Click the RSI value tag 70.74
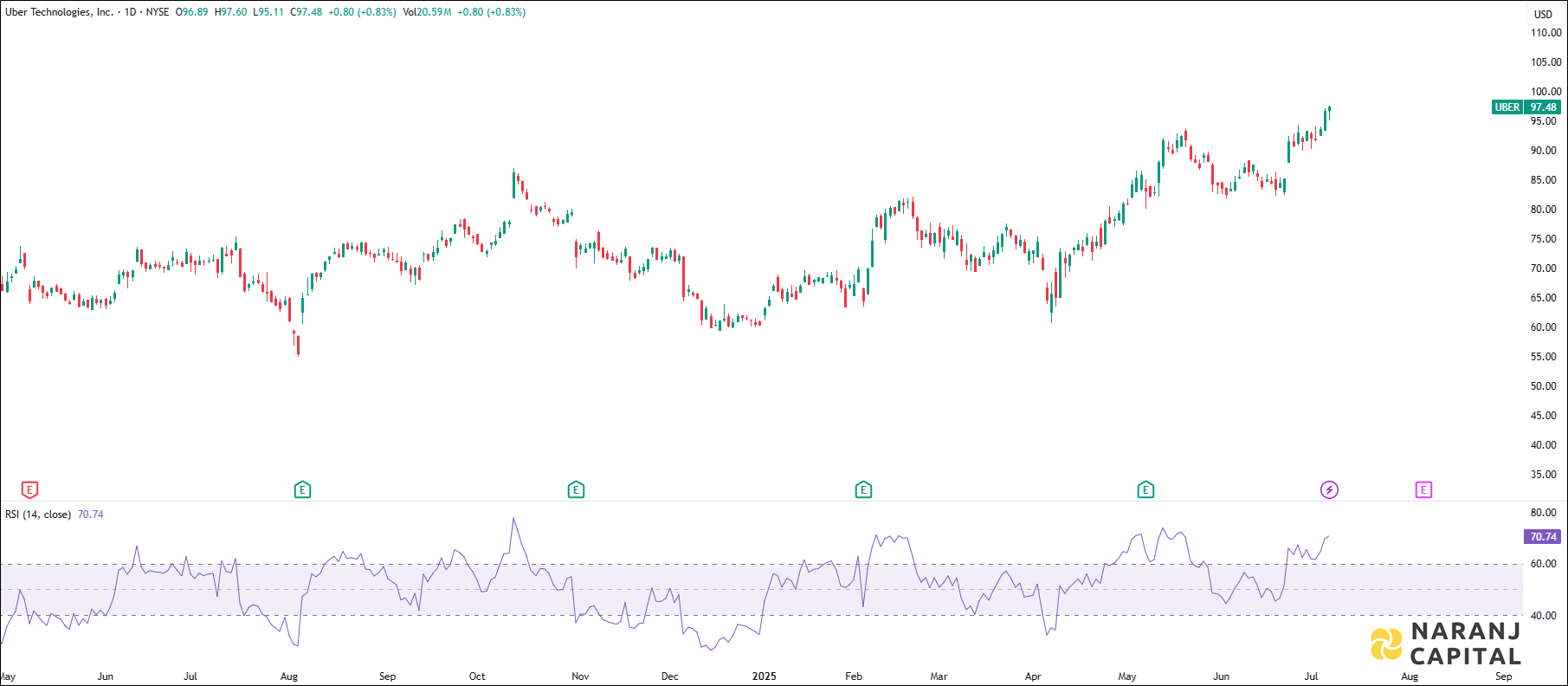 click(x=1543, y=537)
